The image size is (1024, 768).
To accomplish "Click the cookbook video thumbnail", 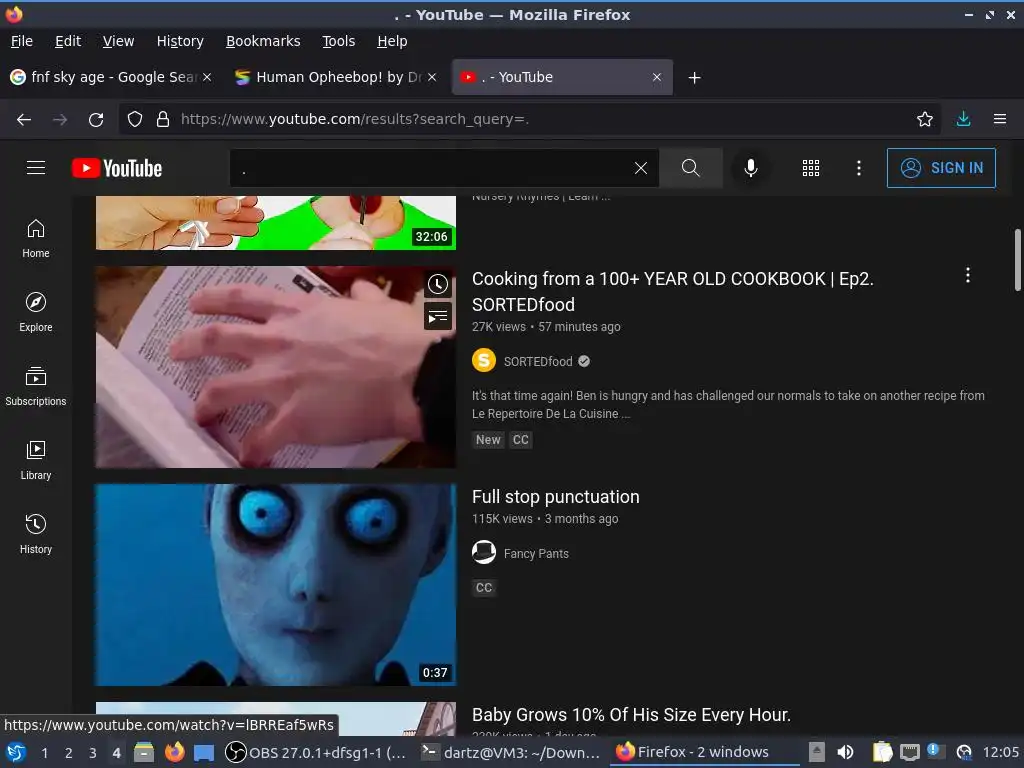I will [x=276, y=367].
